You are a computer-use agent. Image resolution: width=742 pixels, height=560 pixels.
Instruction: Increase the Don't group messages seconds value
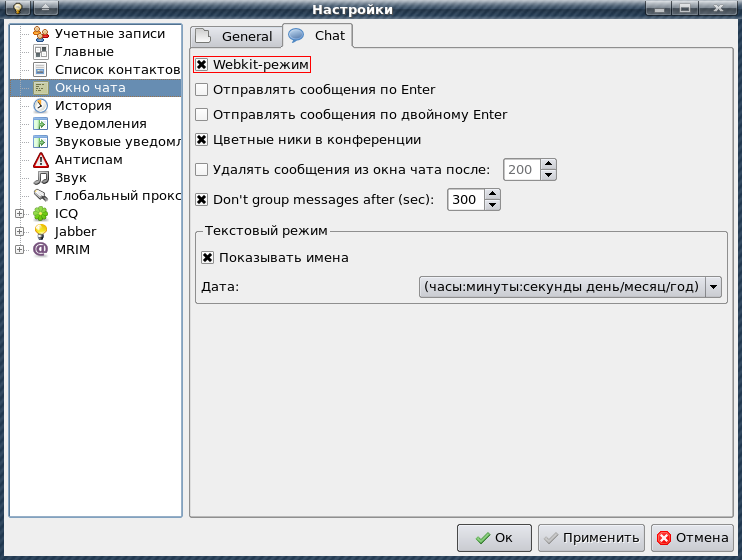point(493,194)
